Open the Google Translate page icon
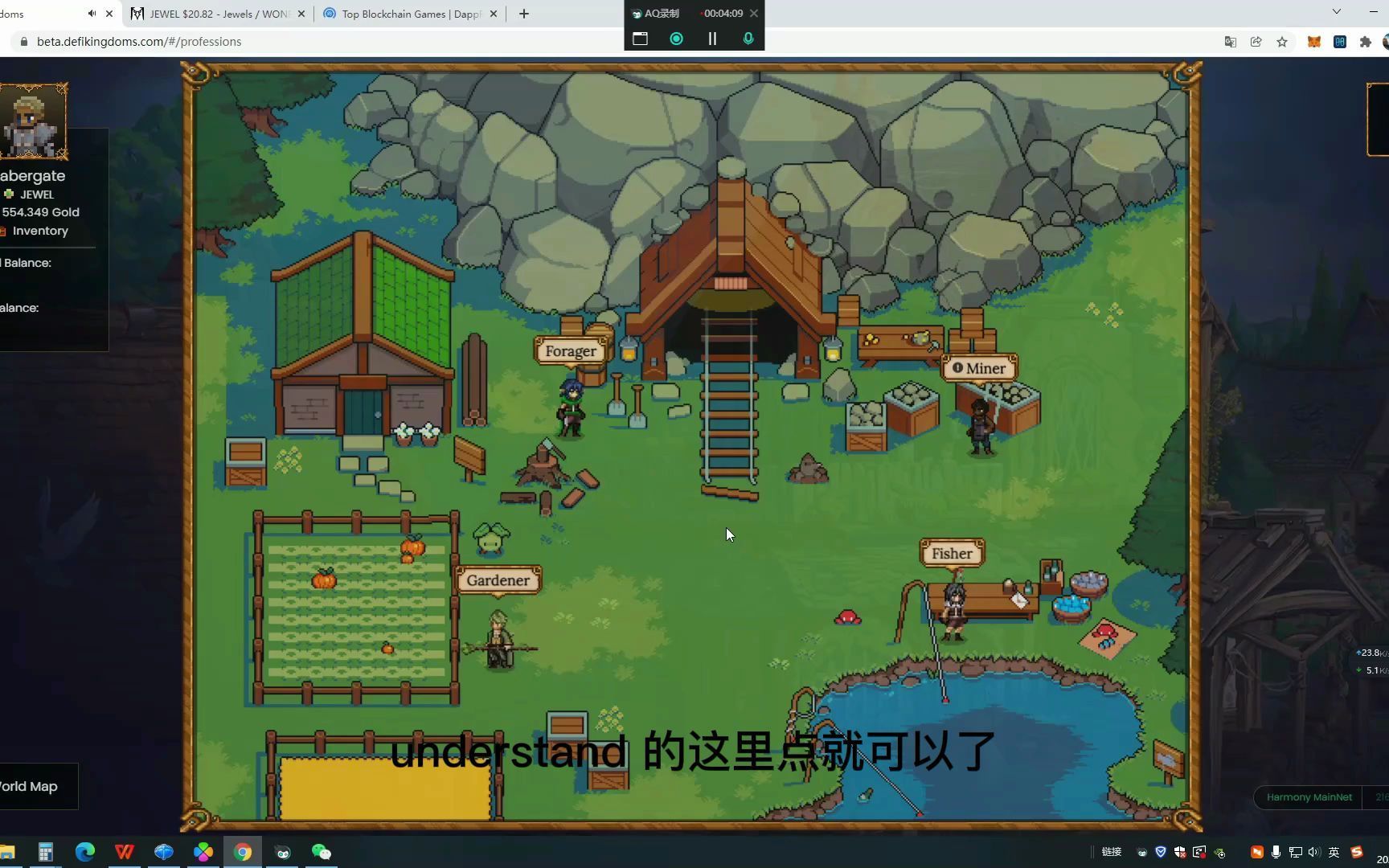Screen dimensions: 1389x868 coord(1230,42)
